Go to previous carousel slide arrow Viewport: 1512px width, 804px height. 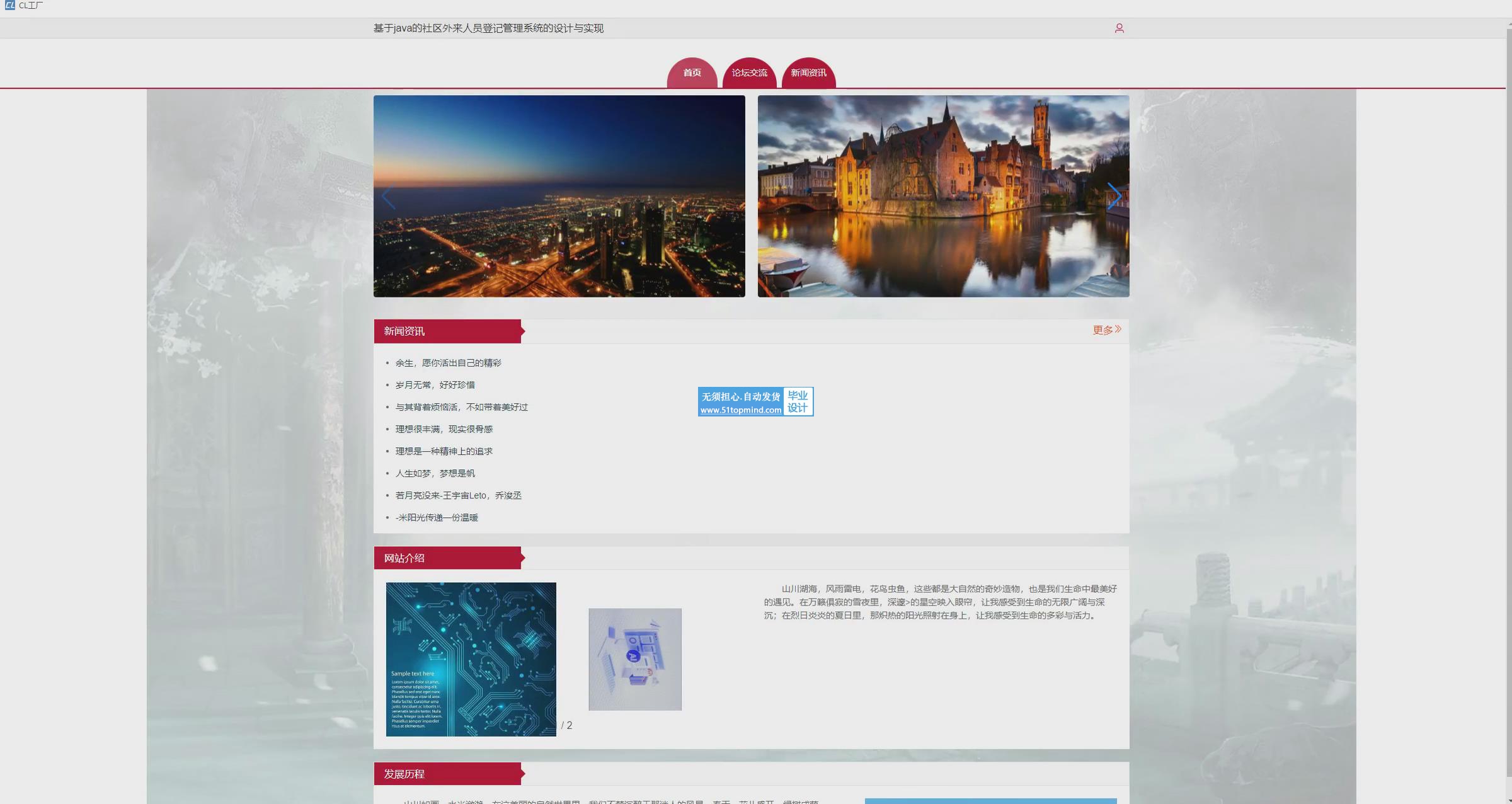[x=388, y=197]
